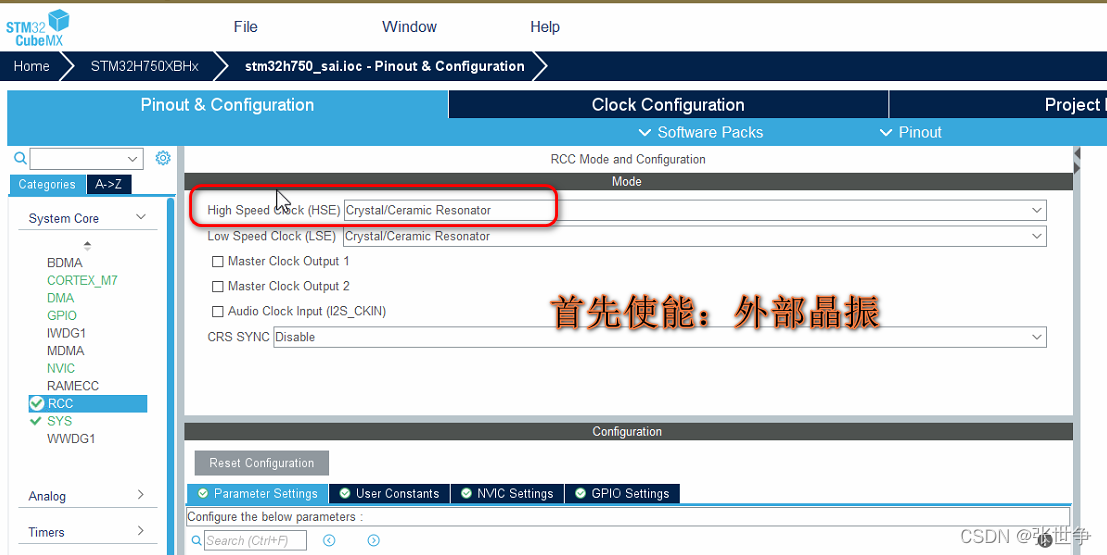Click the sort arrows above BDMA
Viewport: 1107px width, 555px height.
[88, 246]
